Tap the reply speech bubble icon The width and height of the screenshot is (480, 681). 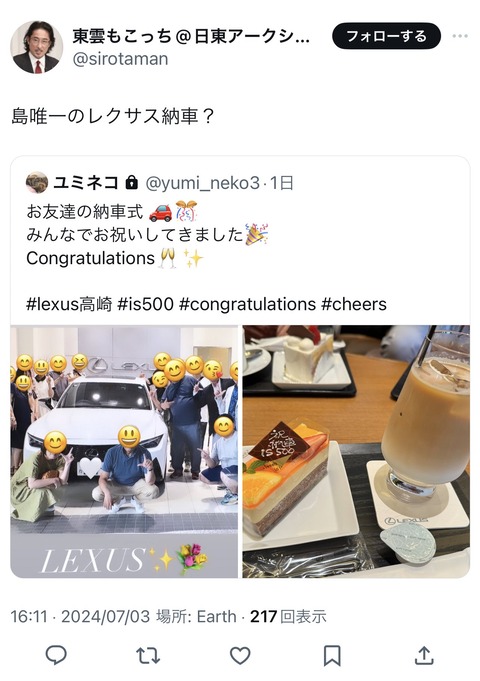pyautogui.click(x=56, y=655)
